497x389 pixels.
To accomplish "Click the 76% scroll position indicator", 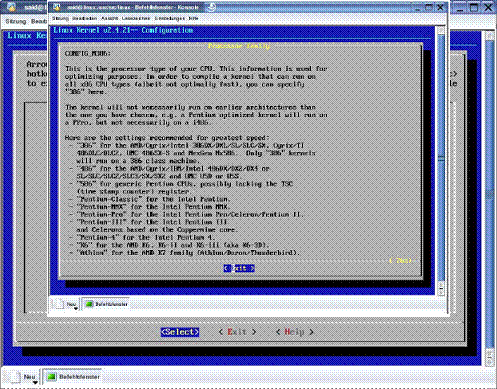I will pyautogui.click(x=400, y=261).
